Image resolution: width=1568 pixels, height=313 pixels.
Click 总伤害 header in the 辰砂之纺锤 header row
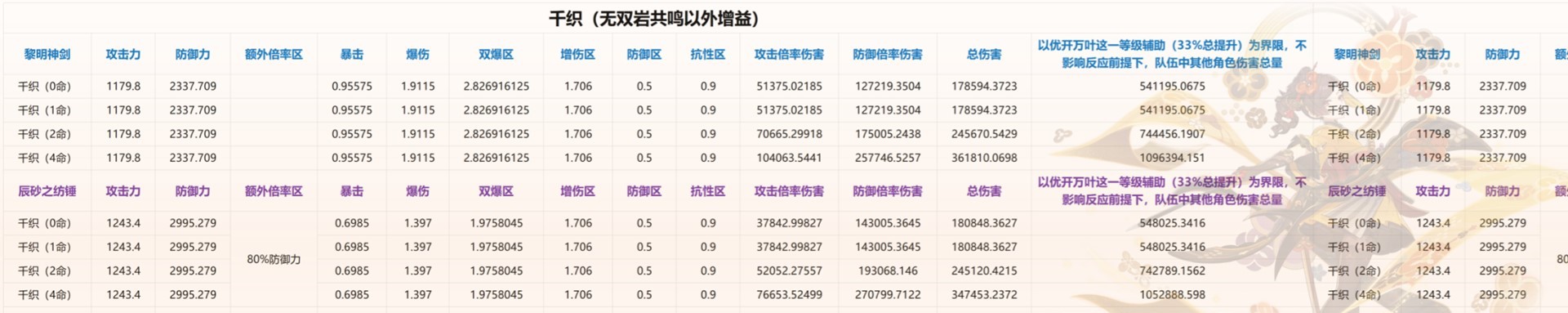click(984, 190)
